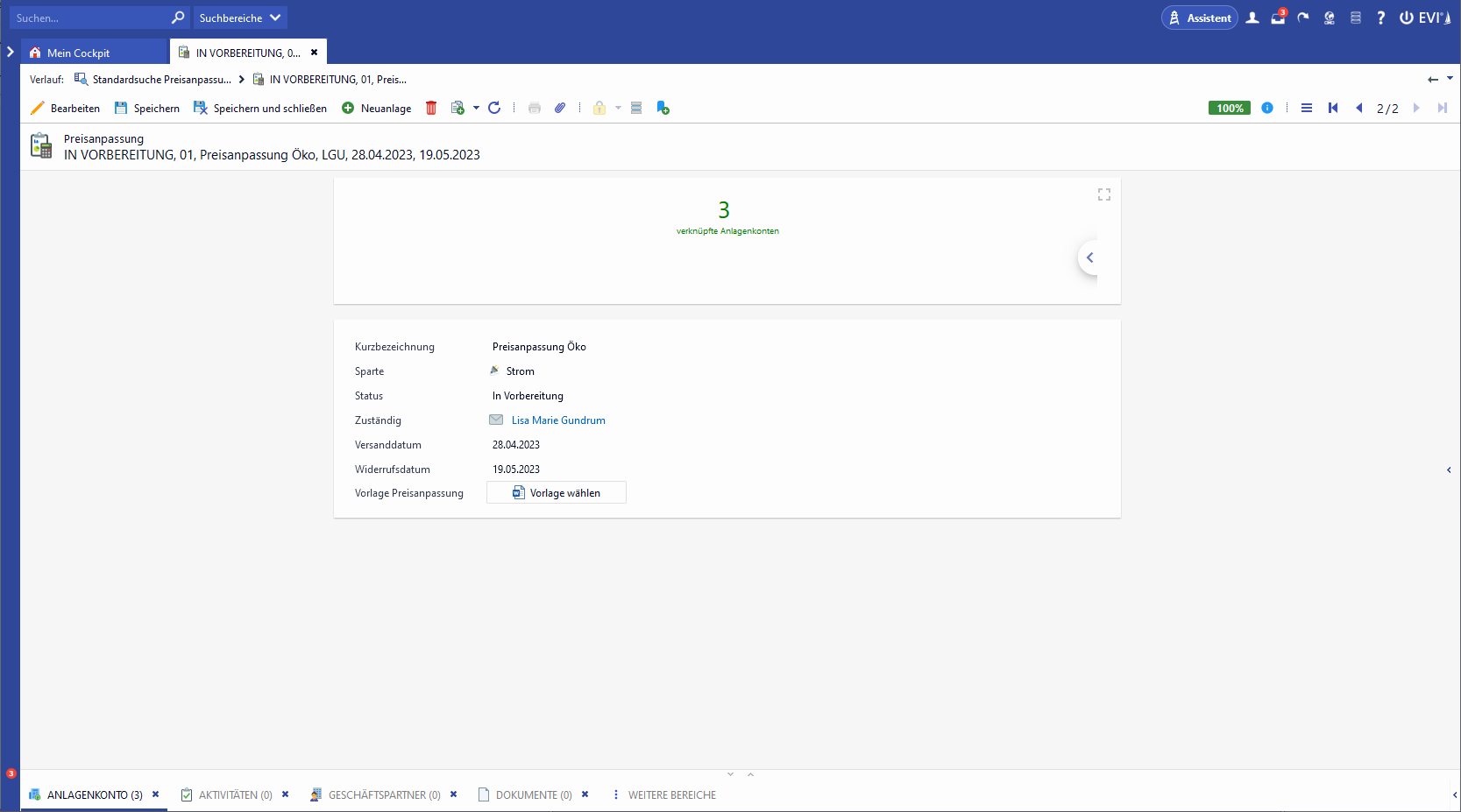Switch to the Mein Cockpit tab
The width and height of the screenshot is (1461, 812).
pyautogui.click(x=78, y=53)
